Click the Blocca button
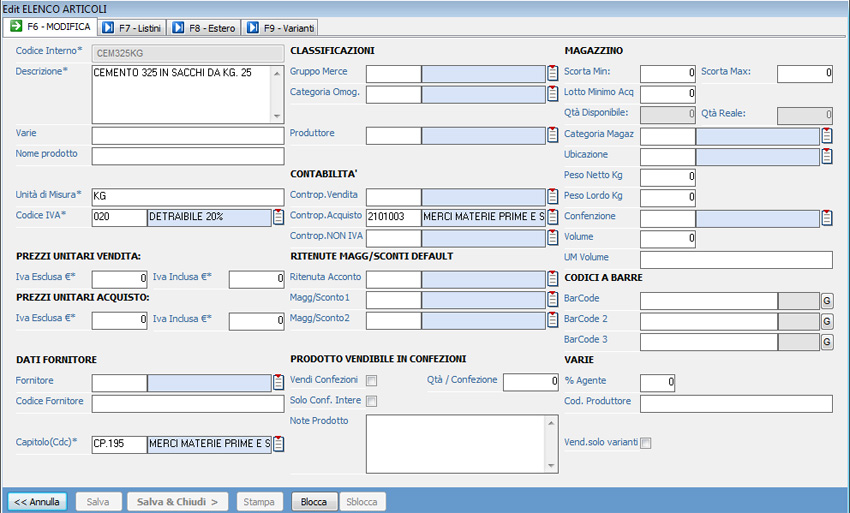This screenshot has width=850, height=513. point(314,501)
